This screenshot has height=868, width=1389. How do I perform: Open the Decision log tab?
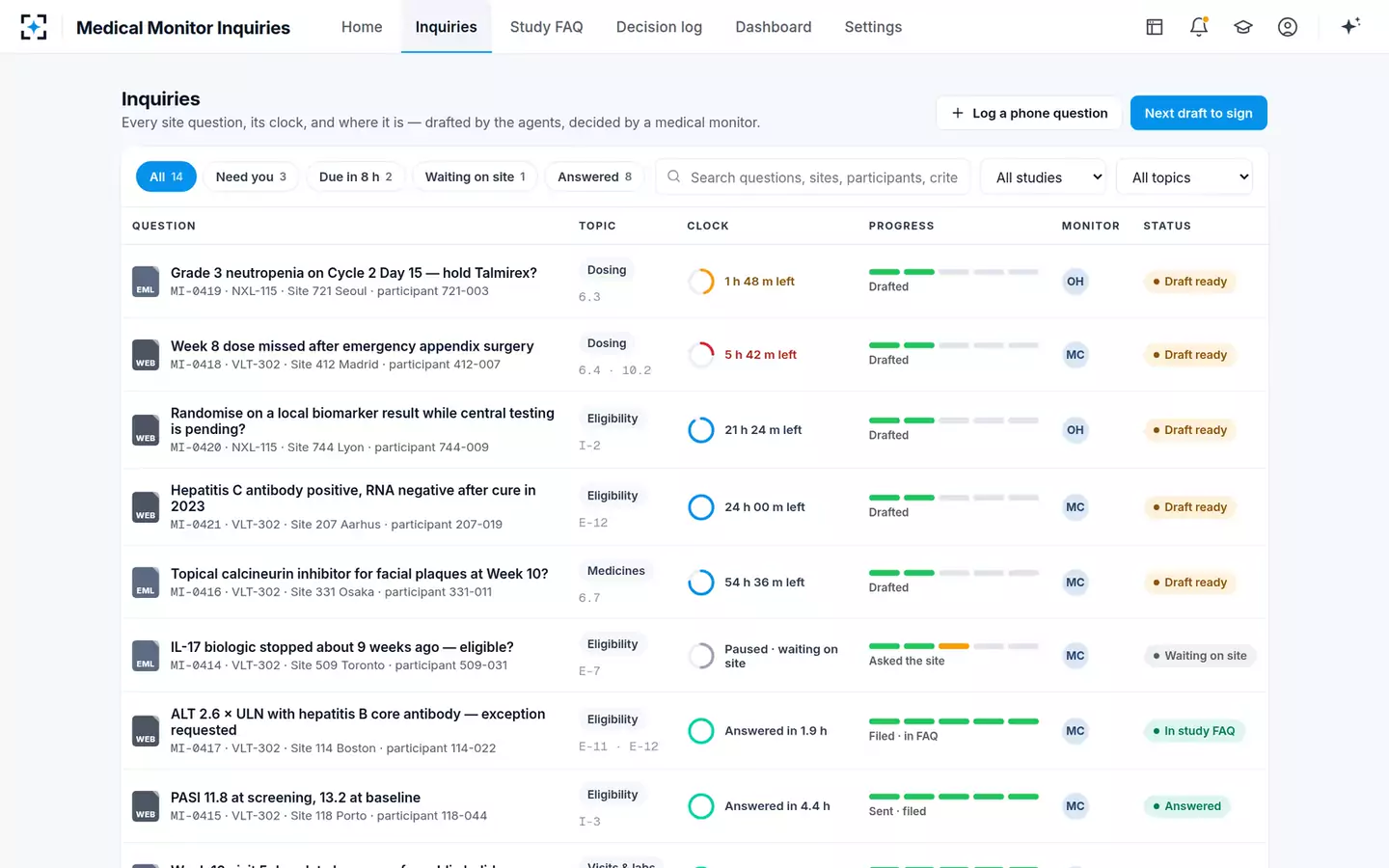click(x=660, y=27)
